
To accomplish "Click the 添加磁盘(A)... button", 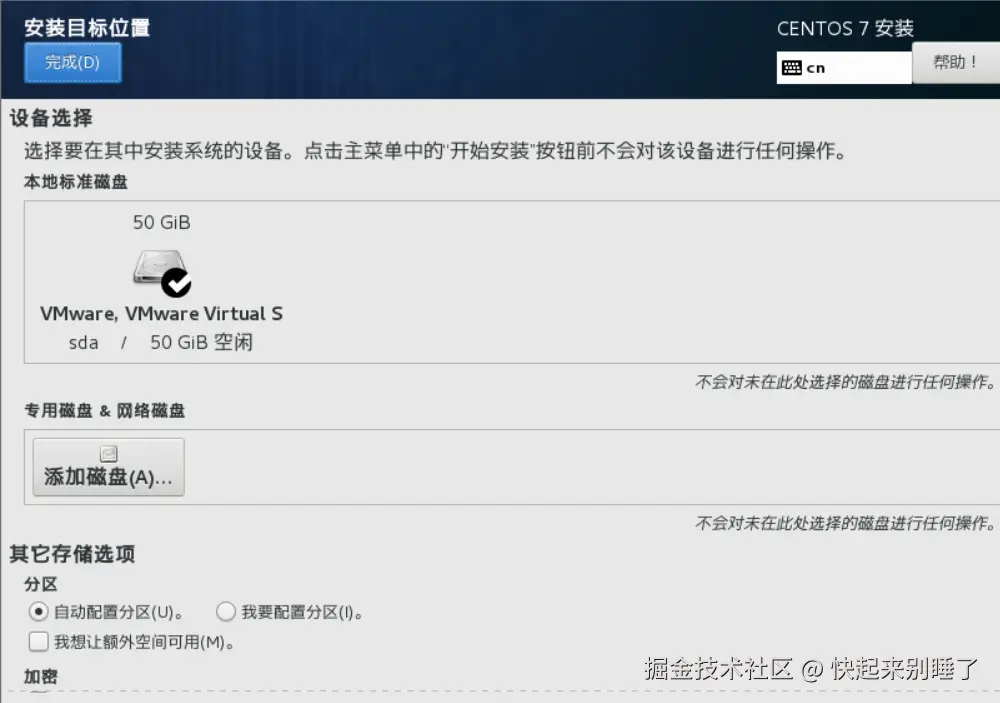I will [x=108, y=467].
